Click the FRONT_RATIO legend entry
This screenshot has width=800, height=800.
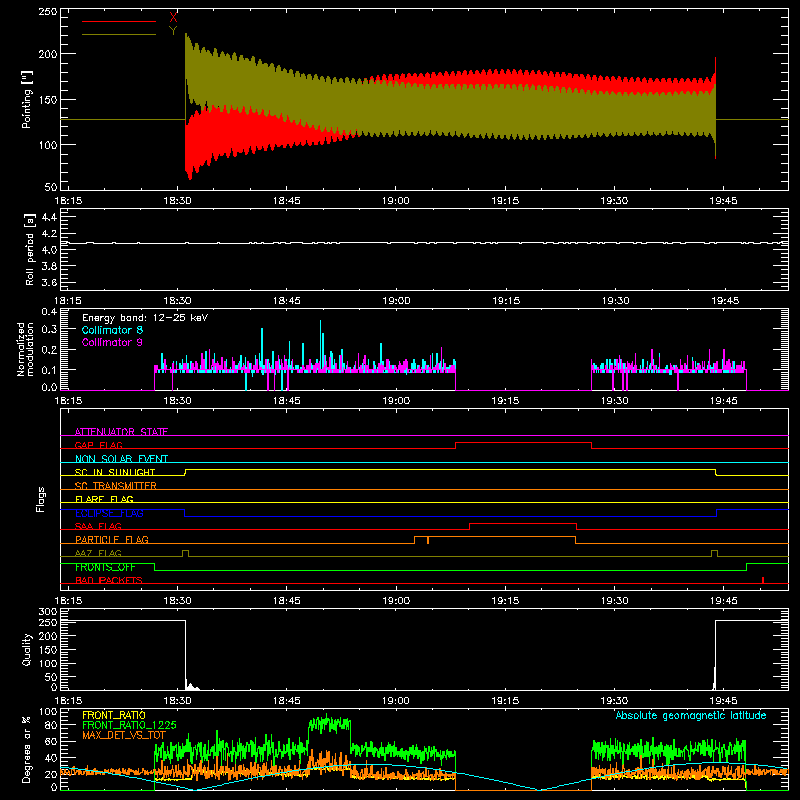tap(114, 715)
